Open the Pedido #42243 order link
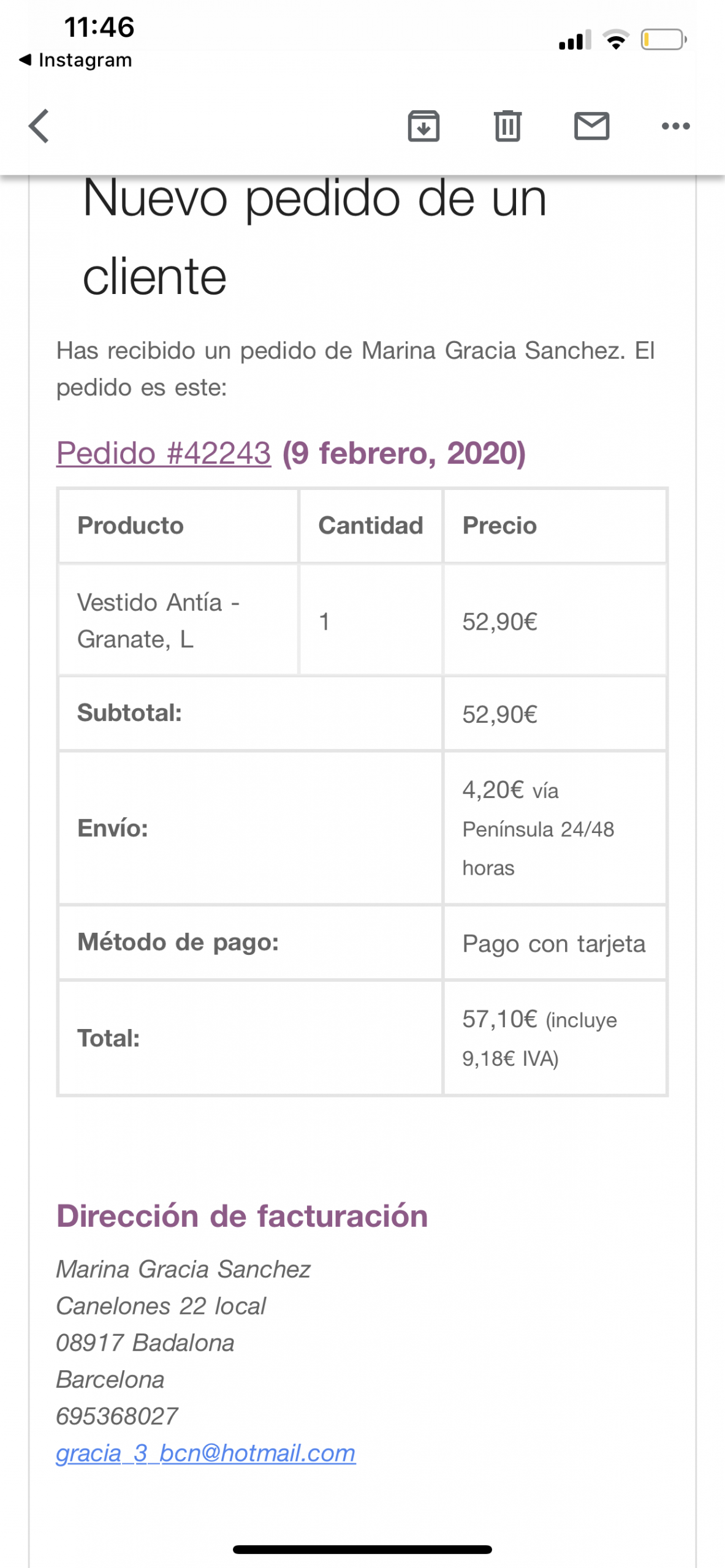The width and height of the screenshot is (725, 1568). coord(164,453)
